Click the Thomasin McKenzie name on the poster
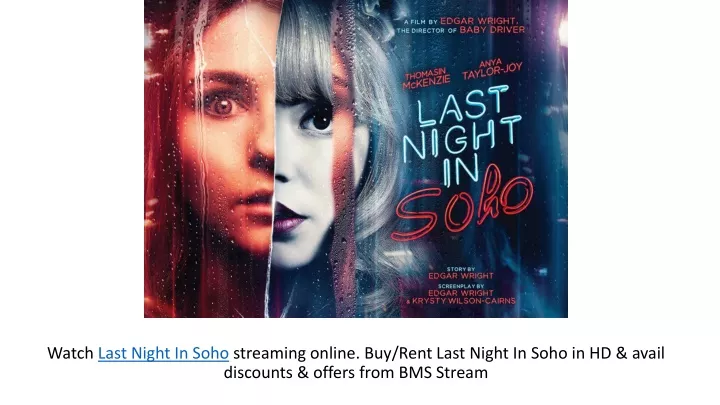Viewport: 720px width, 405px height. point(426,79)
